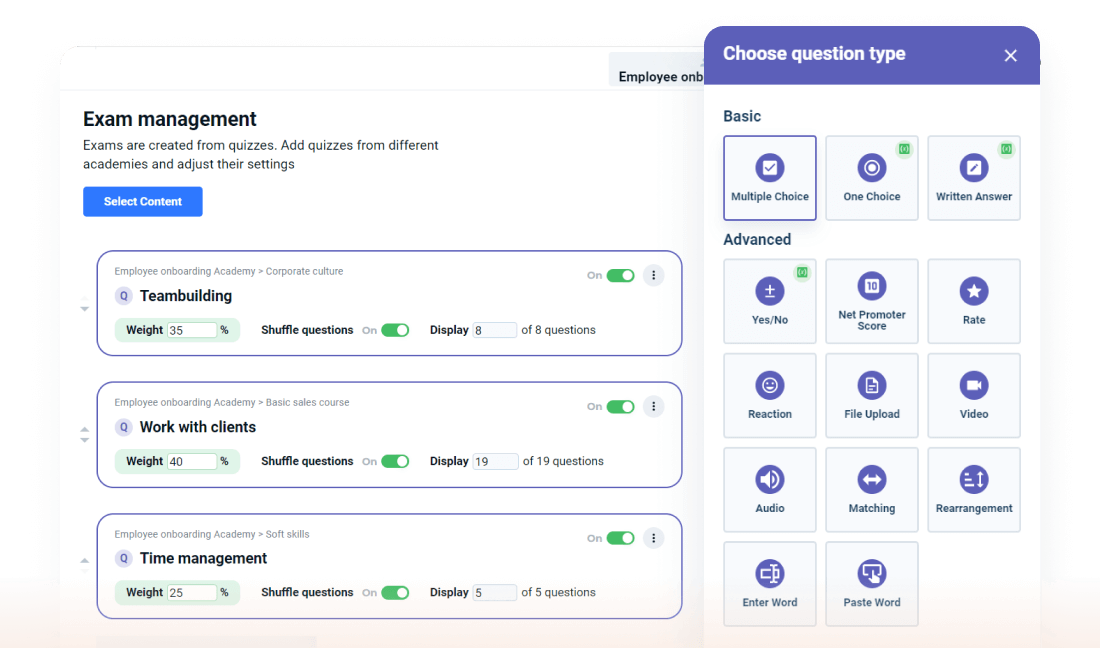Viewport: 1100px width, 648px height.
Task: Move Work with clients quiz up arrow
Action: tap(85, 430)
